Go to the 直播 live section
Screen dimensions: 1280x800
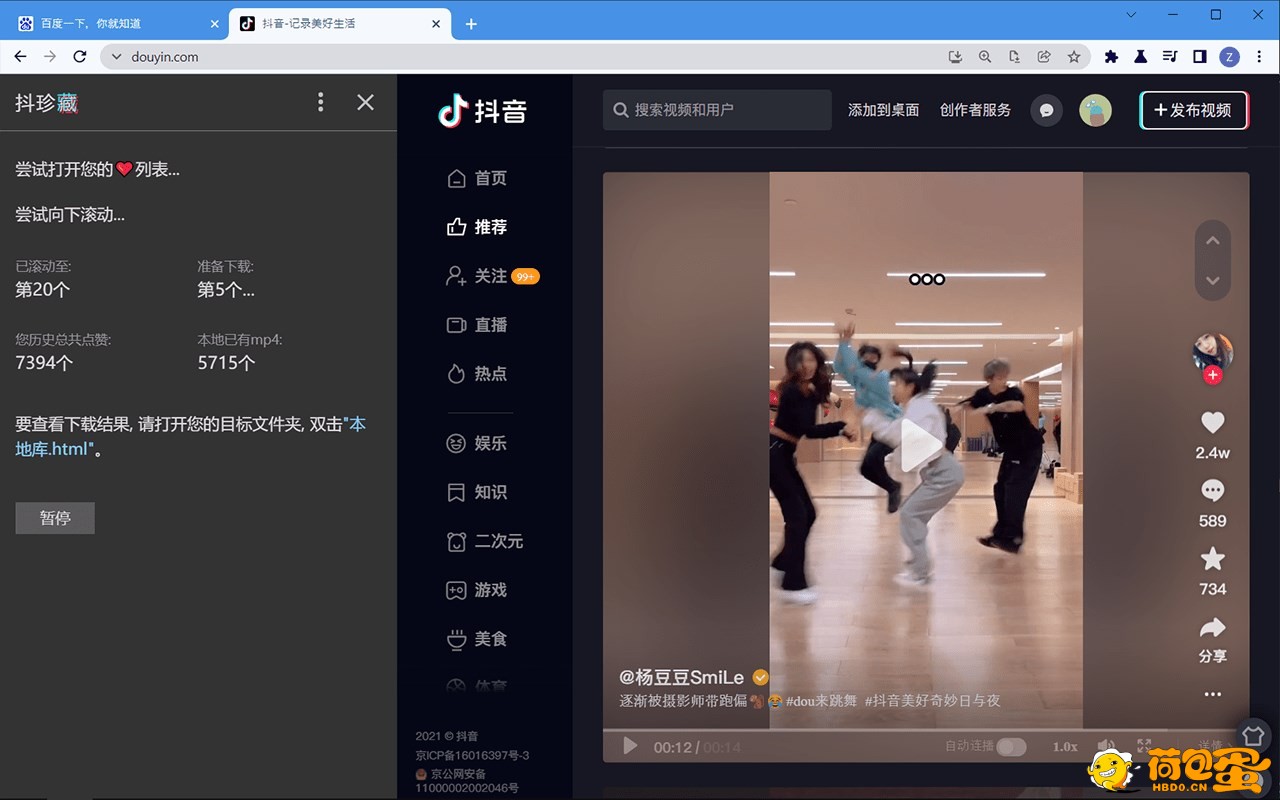pyautogui.click(x=477, y=325)
